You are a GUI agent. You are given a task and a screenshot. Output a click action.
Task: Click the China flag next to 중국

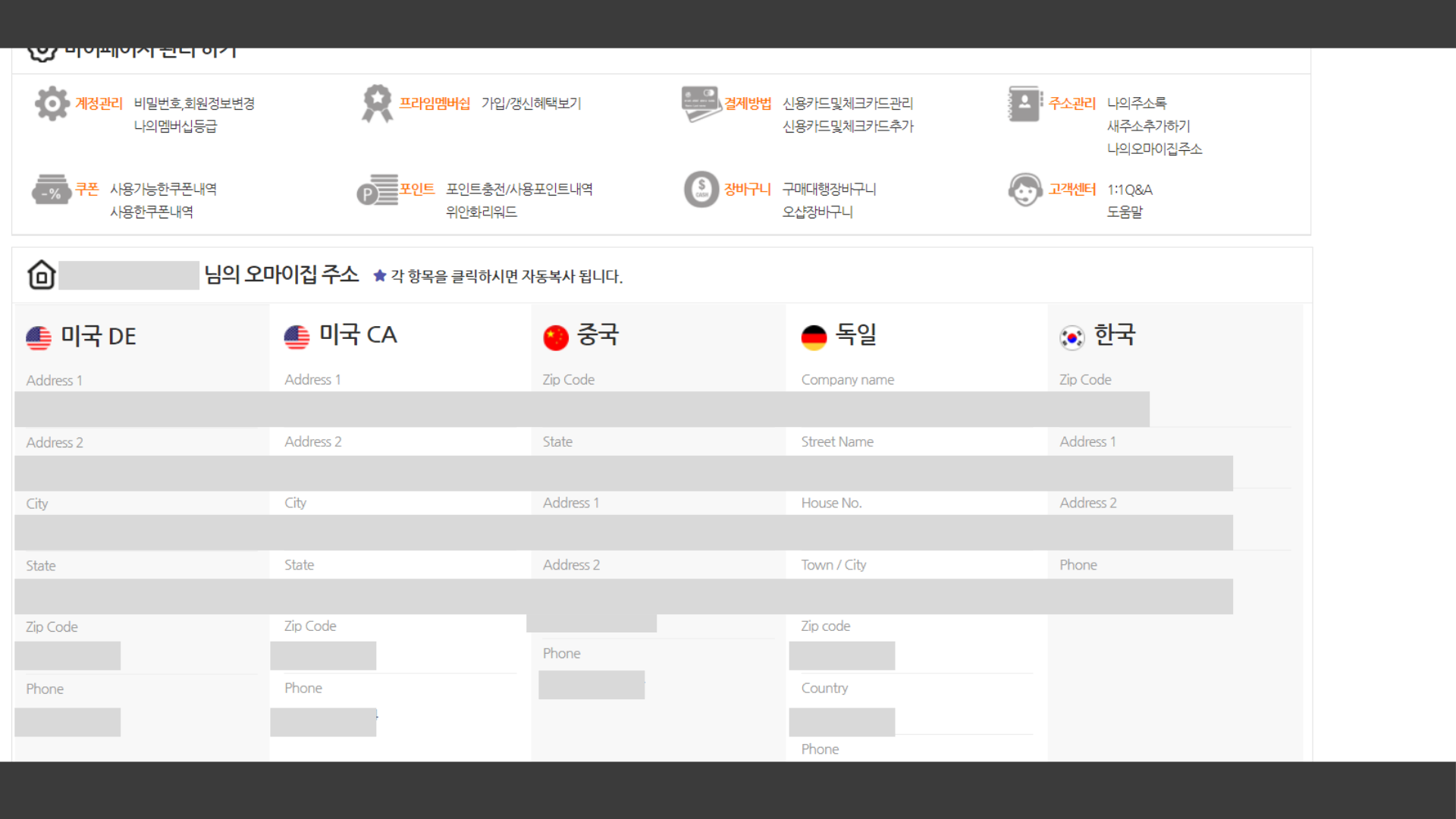pos(556,337)
